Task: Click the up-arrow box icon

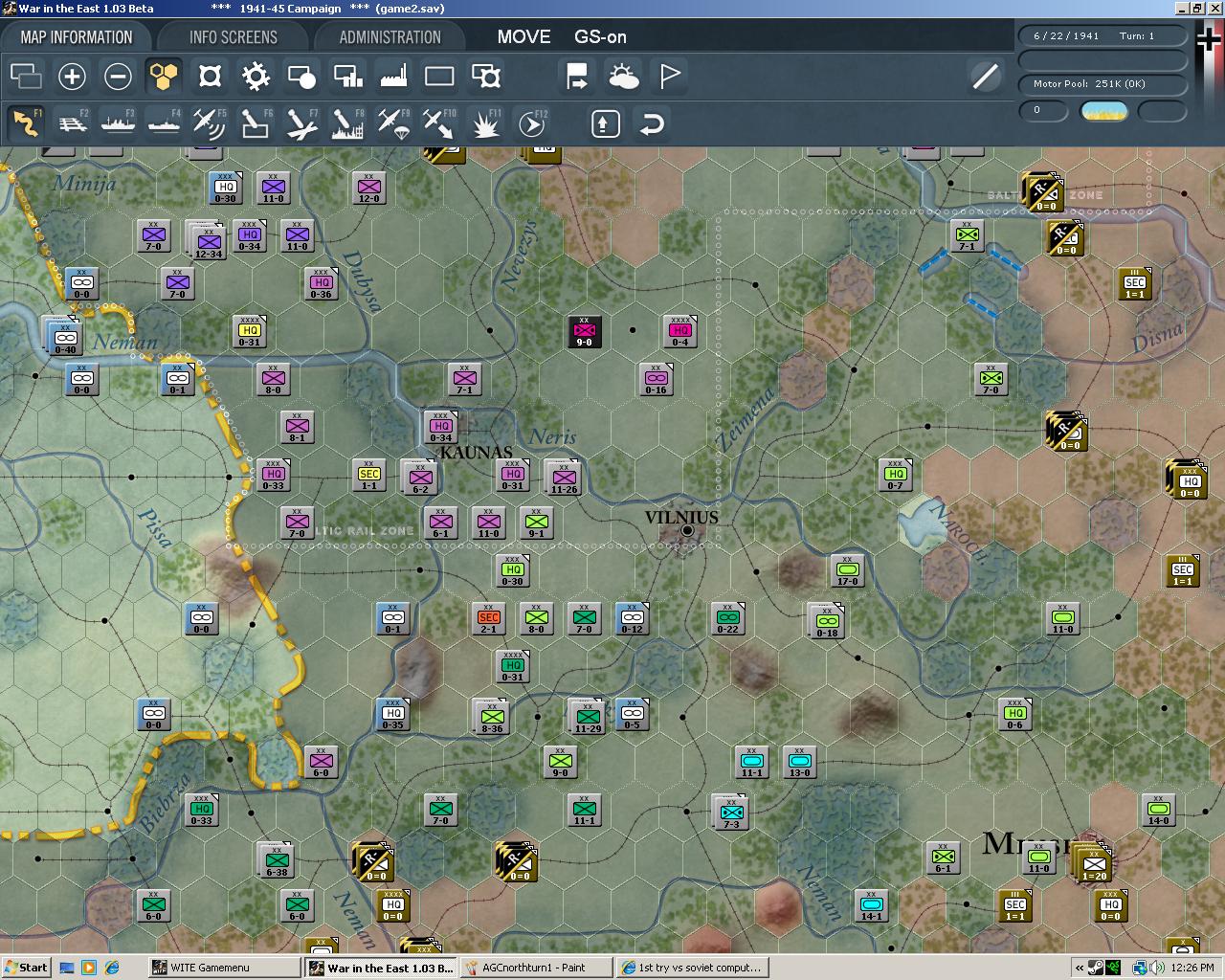Action: [x=606, y=123]
